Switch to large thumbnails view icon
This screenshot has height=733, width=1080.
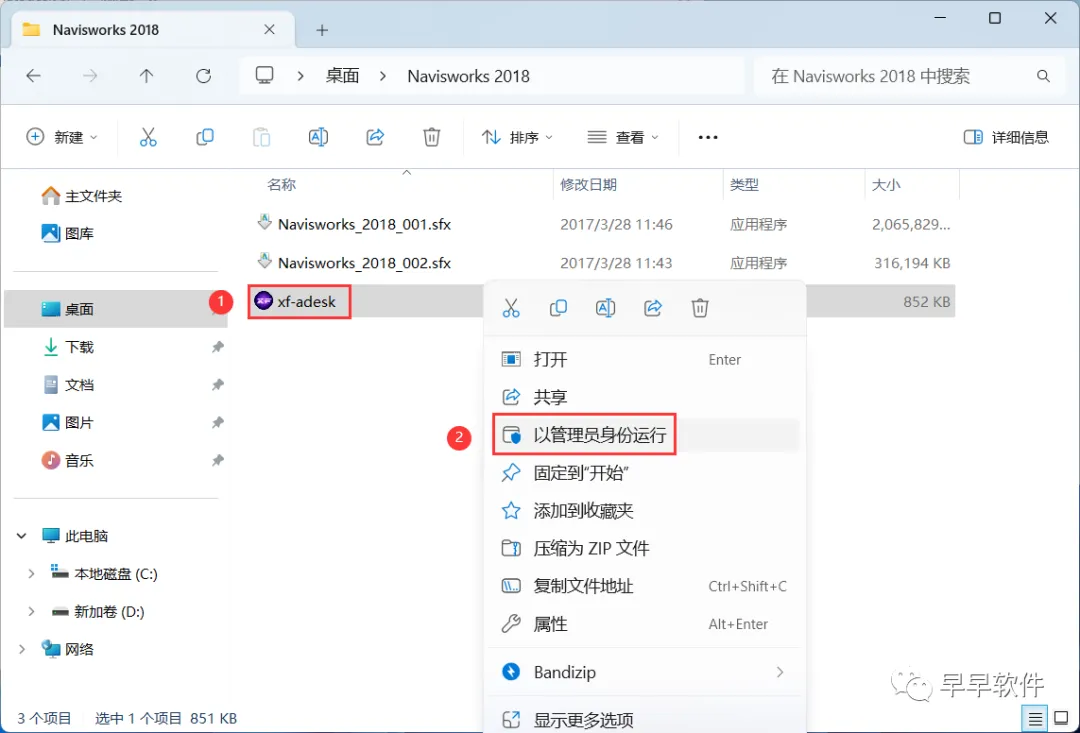coord(1061,720)
